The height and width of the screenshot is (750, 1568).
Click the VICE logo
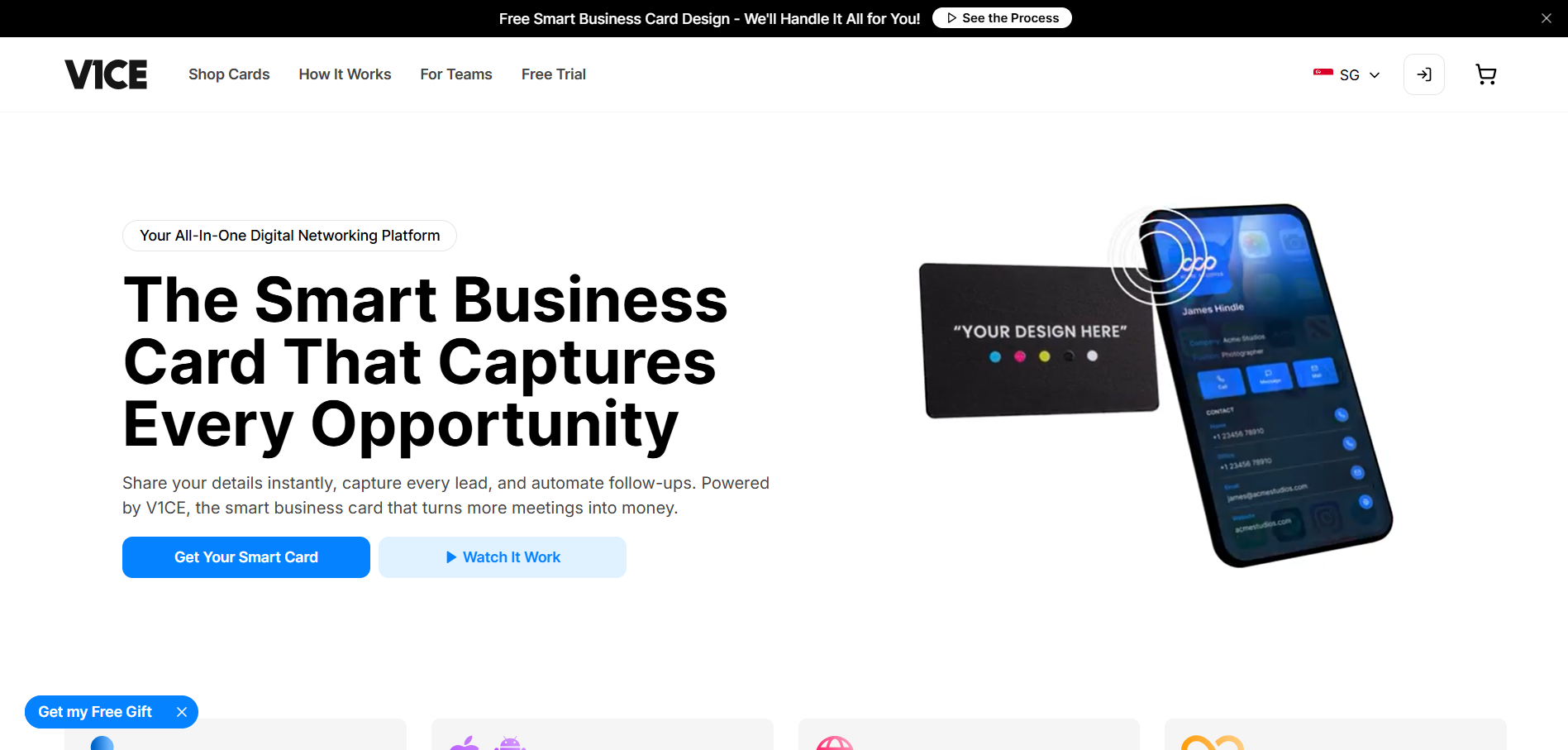click(x=106, y=74)
